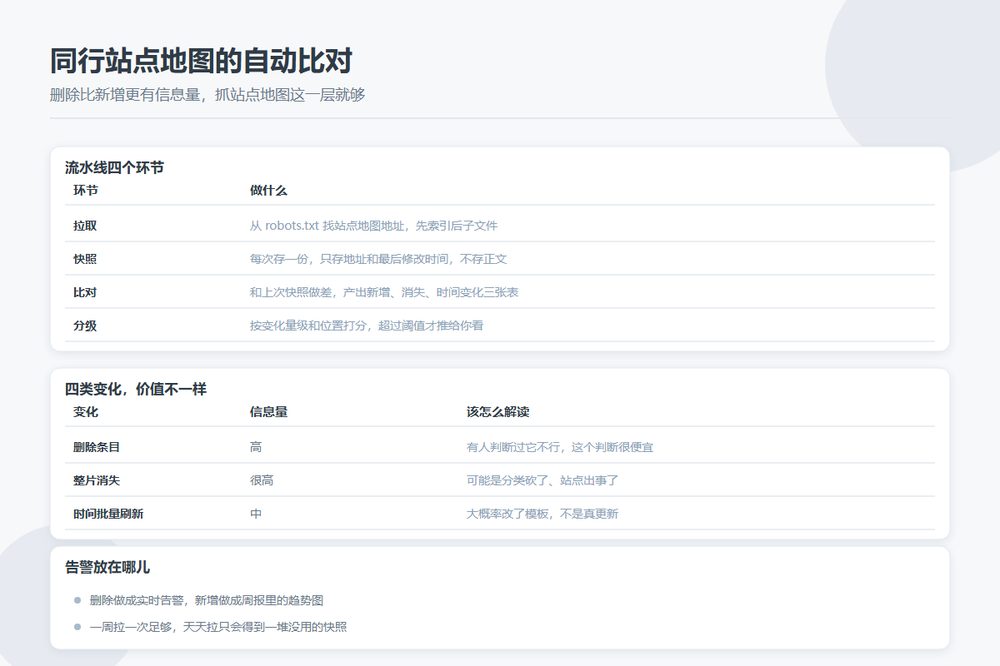1000x666 pixels.
Task: Click the text 大概率改了模板，不是真更新
Action: pyautogui.click(x=542, y=514)
